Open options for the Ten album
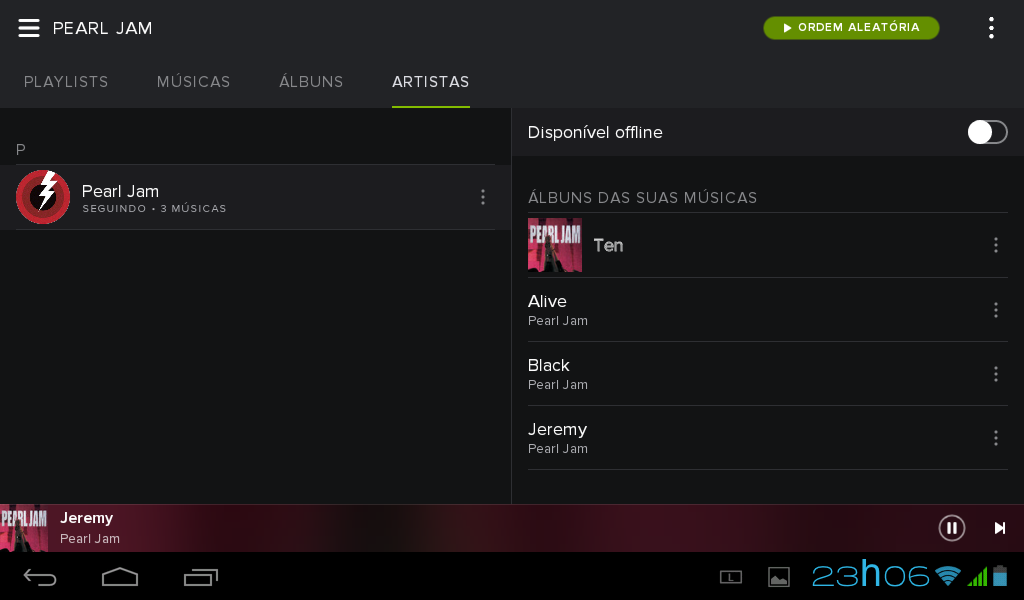 996,245
